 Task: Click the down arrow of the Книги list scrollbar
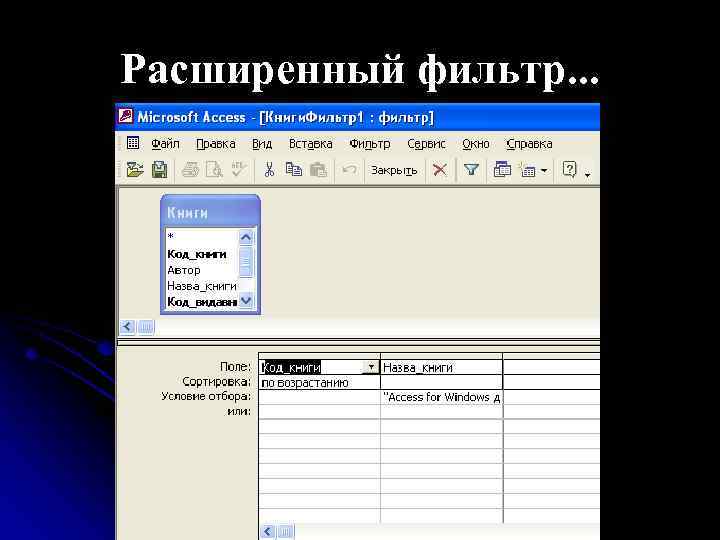(x=246, y=301)
